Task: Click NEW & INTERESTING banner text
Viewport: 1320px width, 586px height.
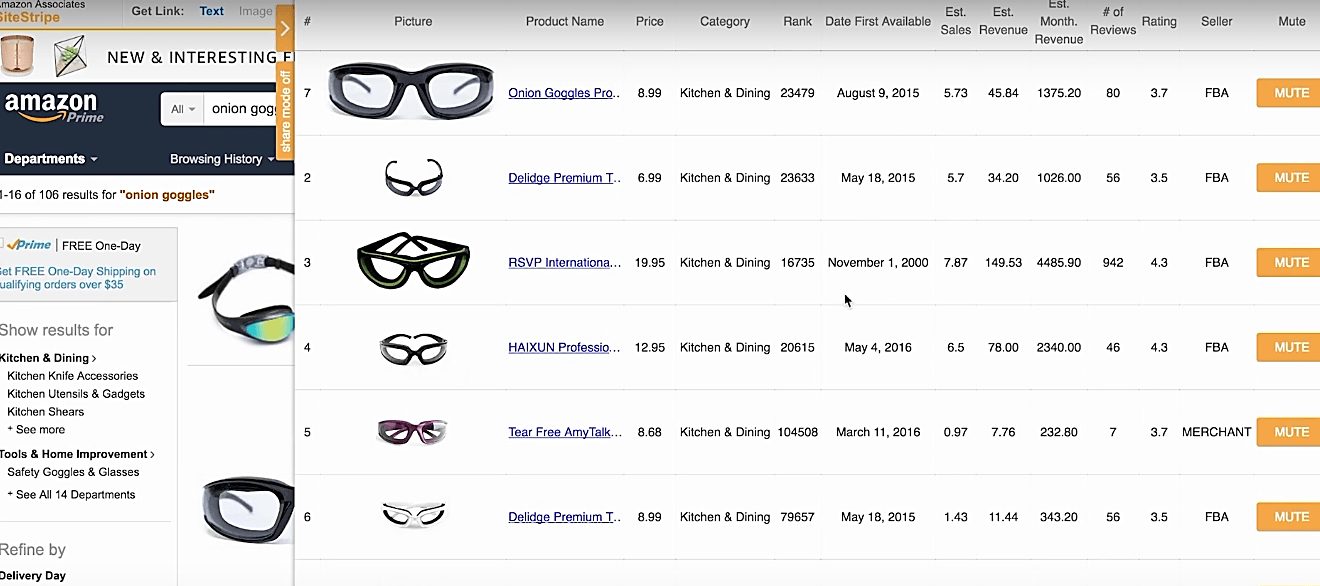Action: click(200, 57)
